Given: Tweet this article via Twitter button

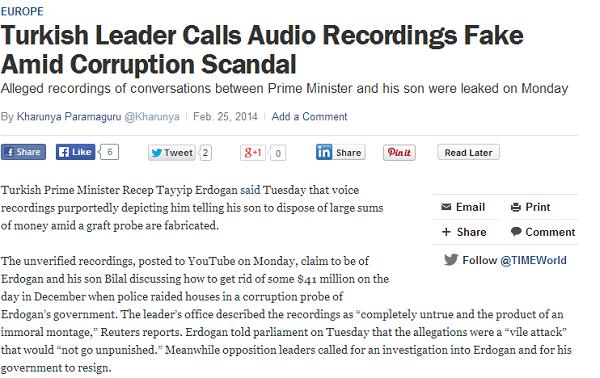Looking at the screenshot, I should pyautogui.click(x=172, y=153).
